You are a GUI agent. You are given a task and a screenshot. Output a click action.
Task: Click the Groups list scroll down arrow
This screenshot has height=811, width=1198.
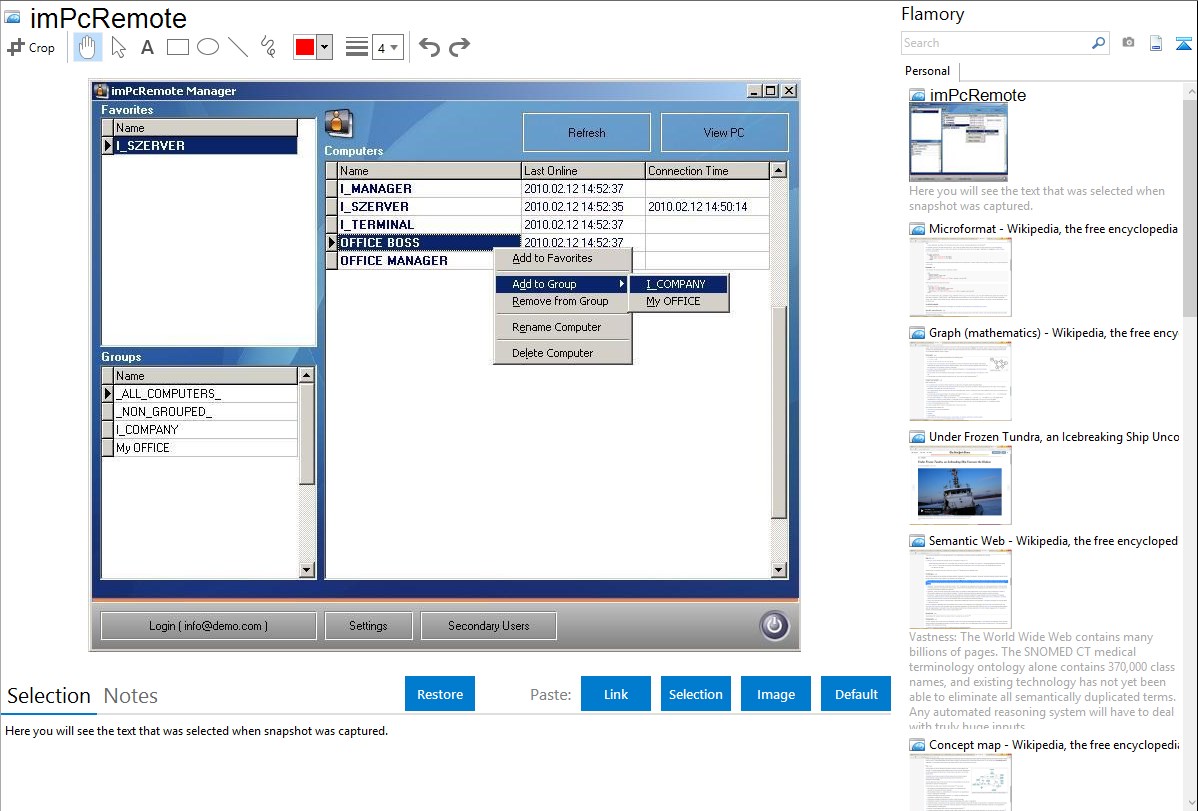(x=306, y=569)
